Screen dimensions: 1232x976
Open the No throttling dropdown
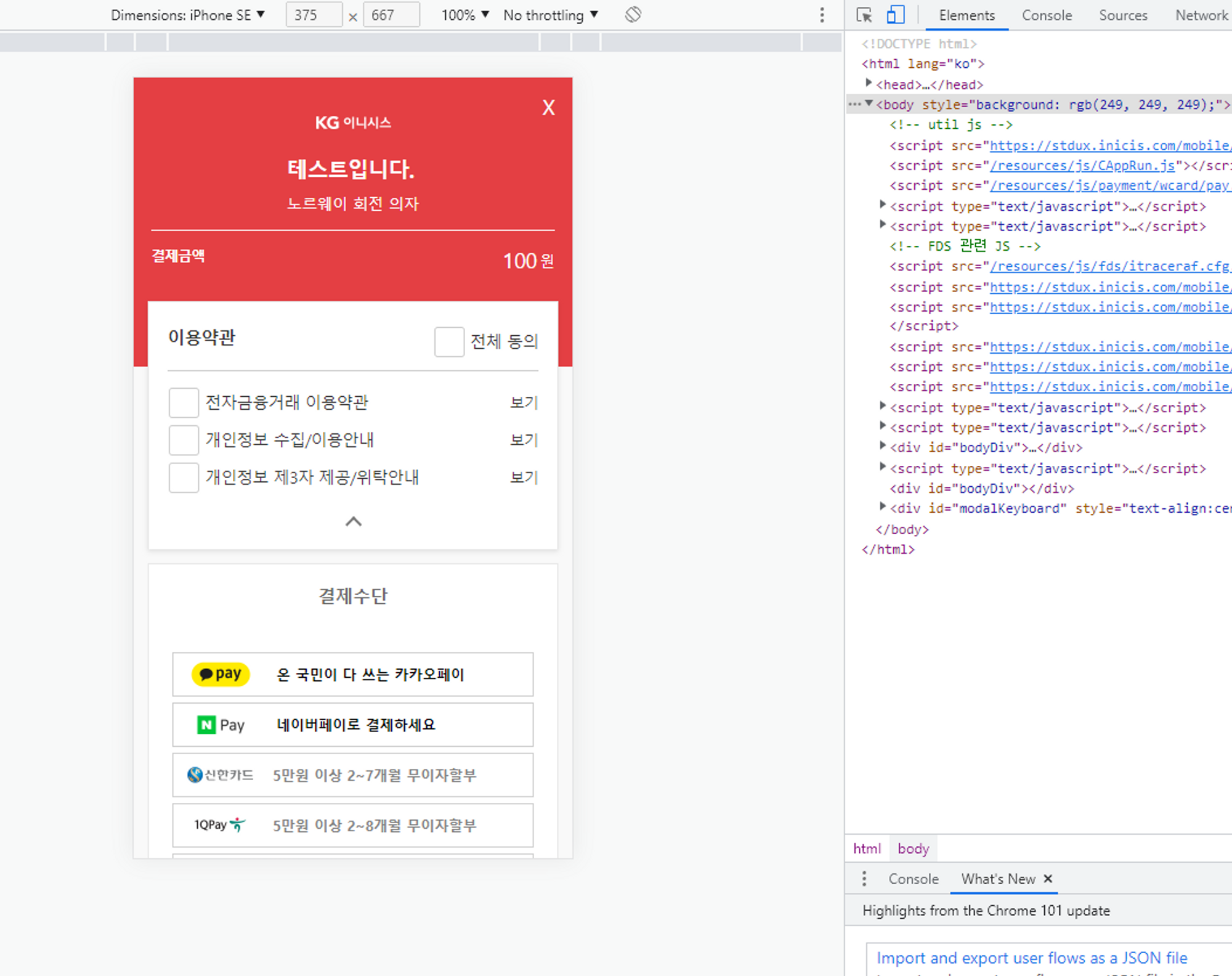point(550,15)
